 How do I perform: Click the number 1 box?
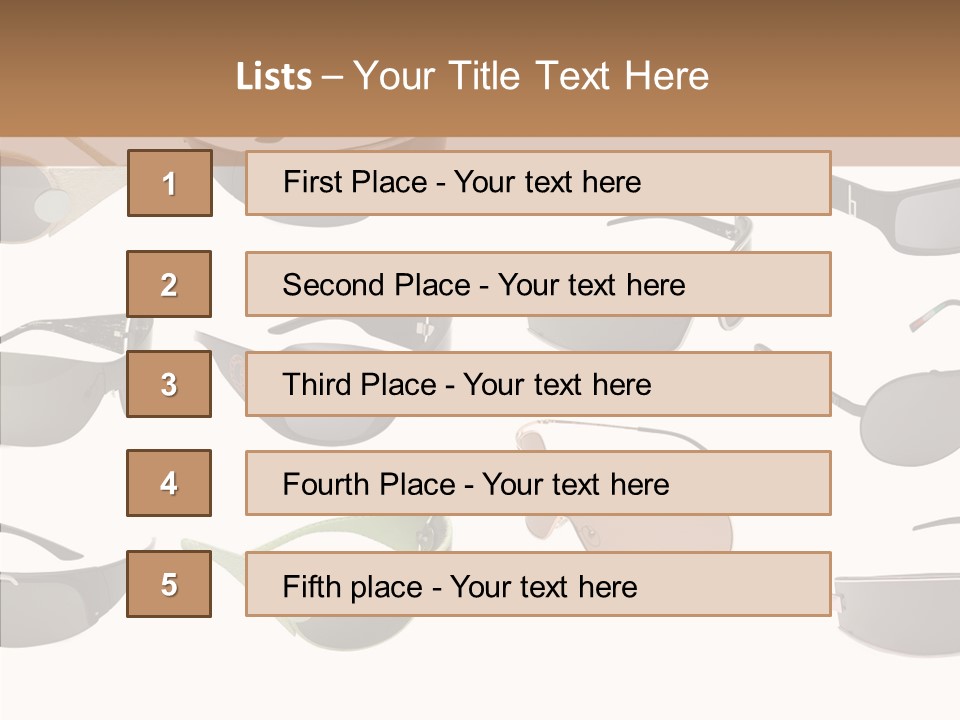tap(170, 183)
